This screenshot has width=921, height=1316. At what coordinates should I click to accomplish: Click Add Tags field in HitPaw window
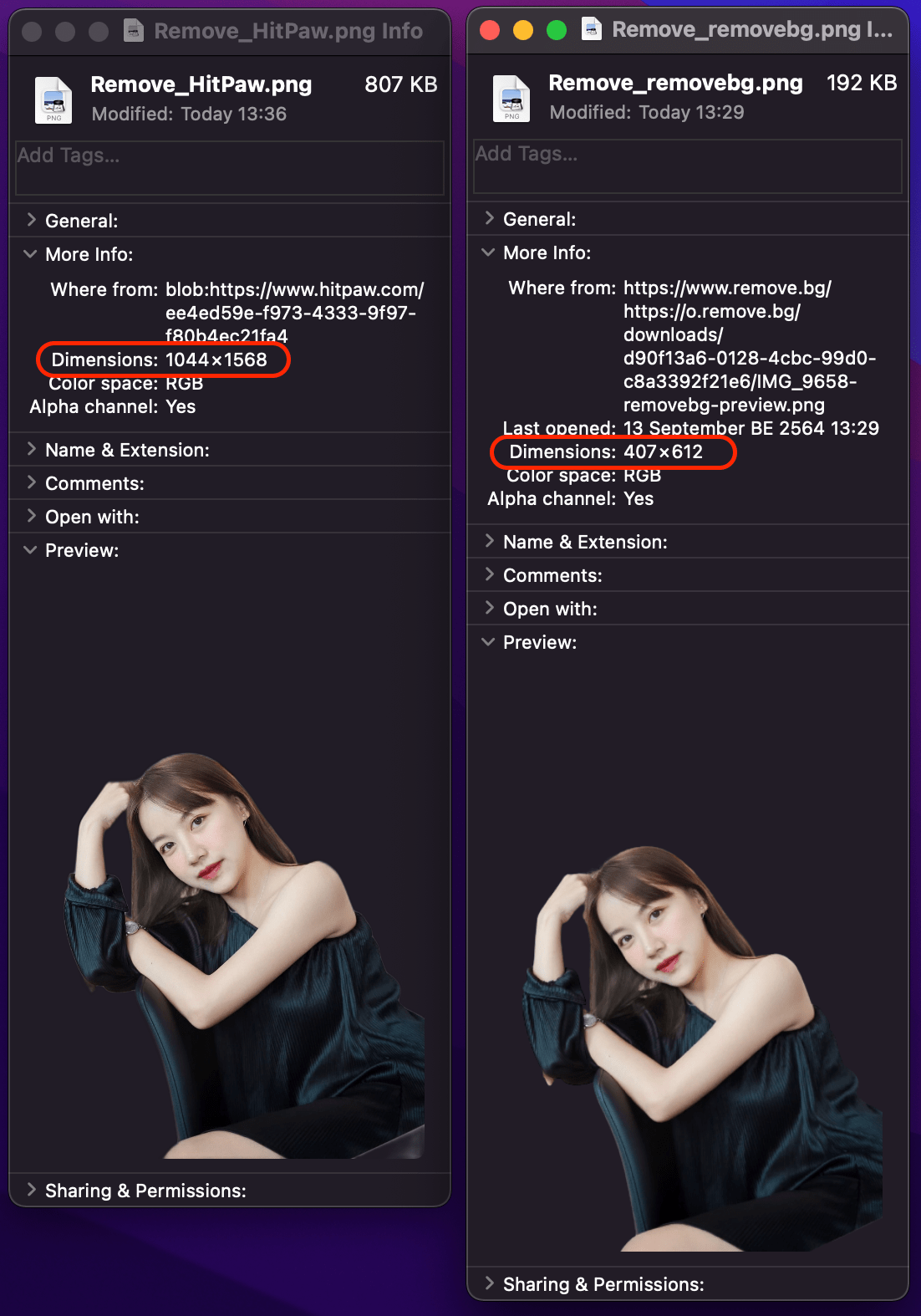click(230, 168)
